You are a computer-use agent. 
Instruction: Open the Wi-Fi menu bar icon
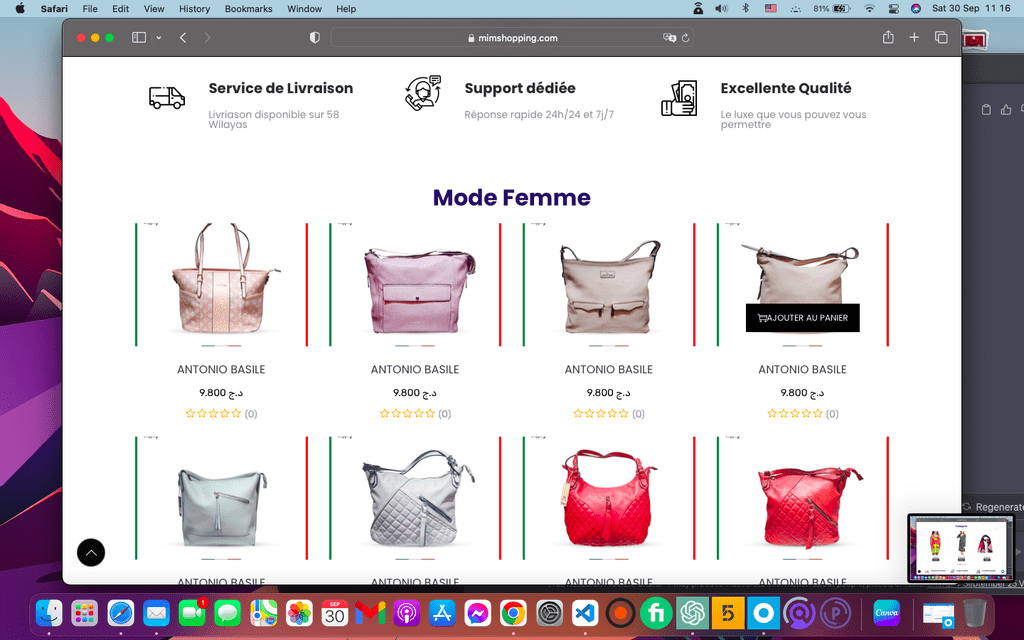click(869, 8)
